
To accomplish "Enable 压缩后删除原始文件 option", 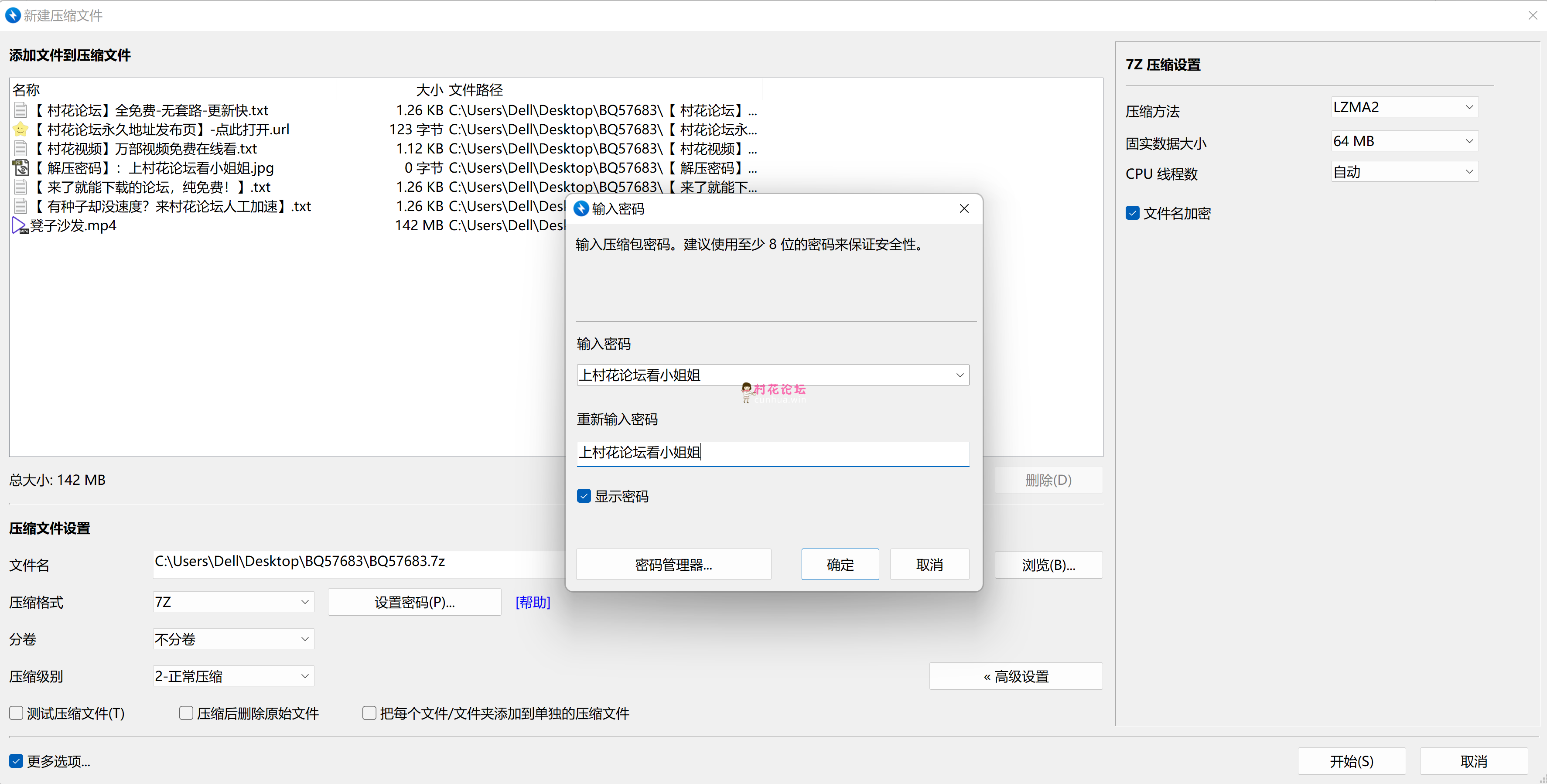I will pyautogui.click(x=186, y=712).
